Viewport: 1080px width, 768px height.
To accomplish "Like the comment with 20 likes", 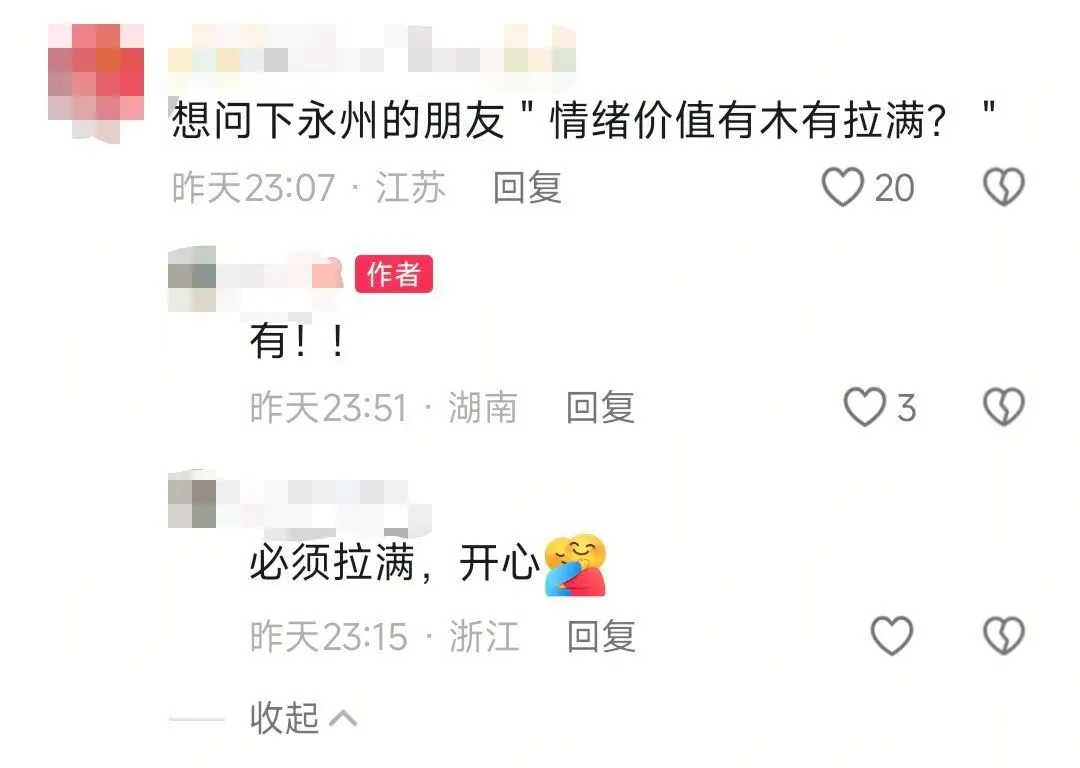I will [x=842, y=187].
